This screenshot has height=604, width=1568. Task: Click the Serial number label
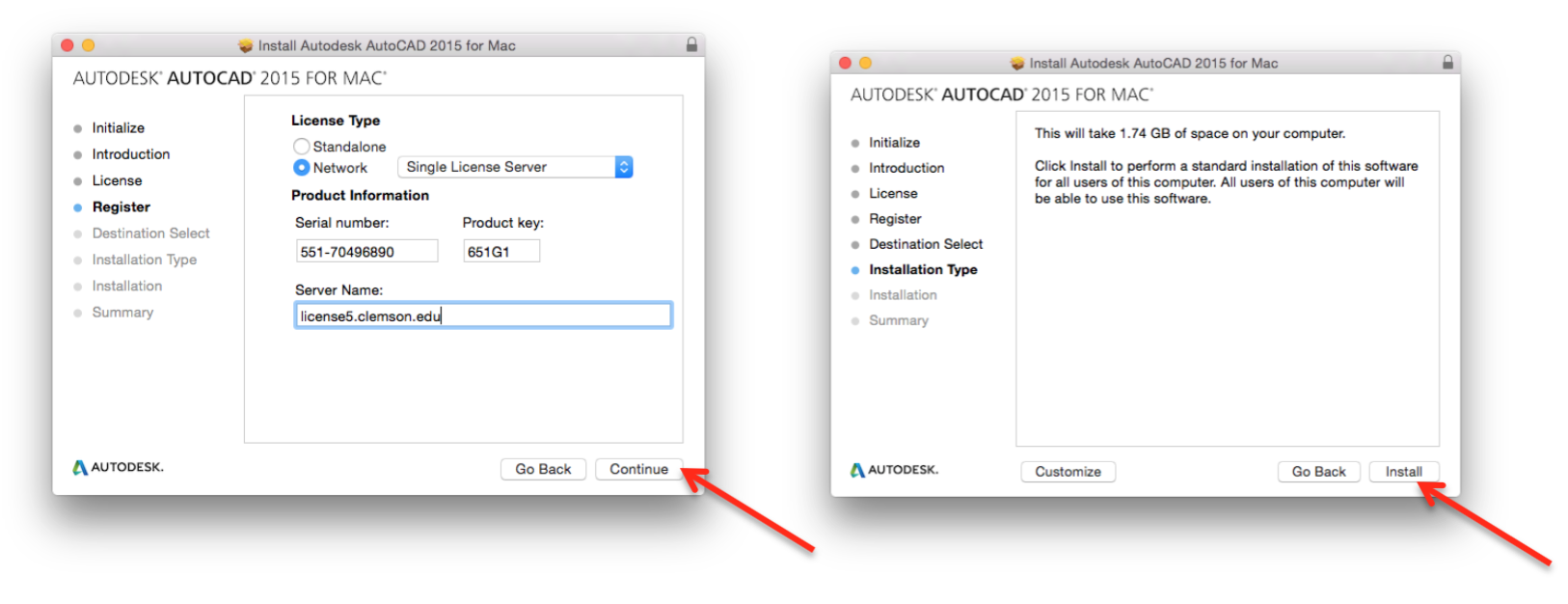341,223
